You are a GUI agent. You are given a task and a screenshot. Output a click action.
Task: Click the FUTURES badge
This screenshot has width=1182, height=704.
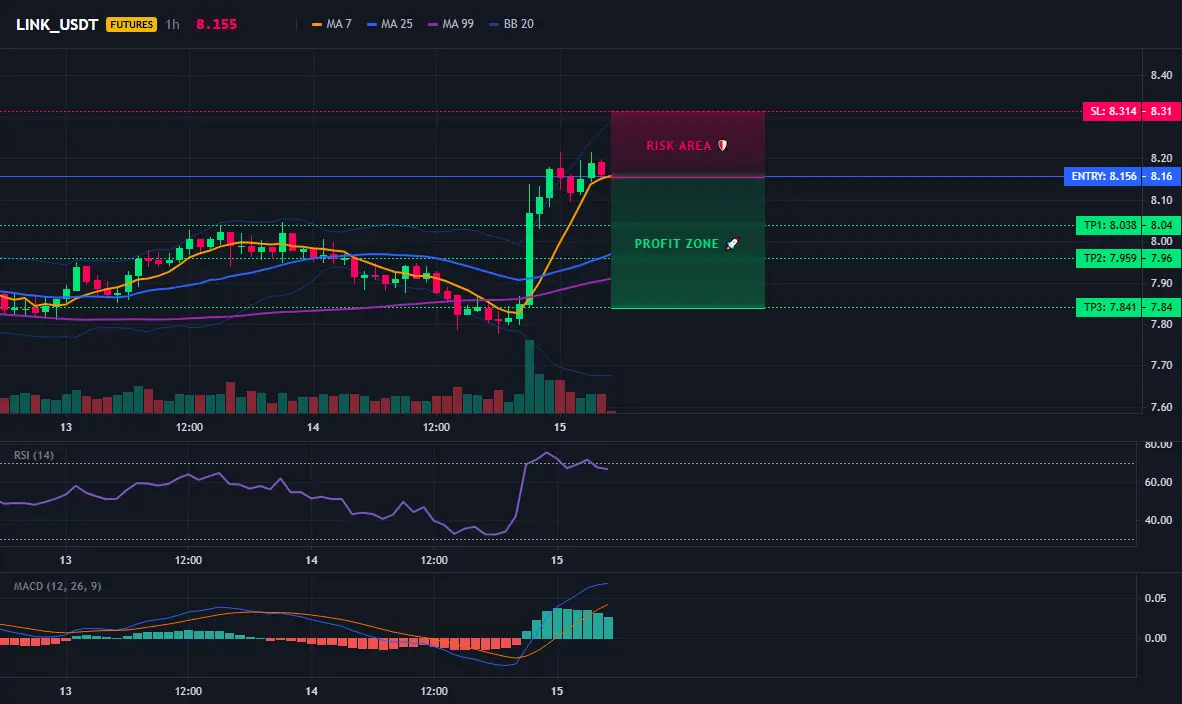point(131,24)
